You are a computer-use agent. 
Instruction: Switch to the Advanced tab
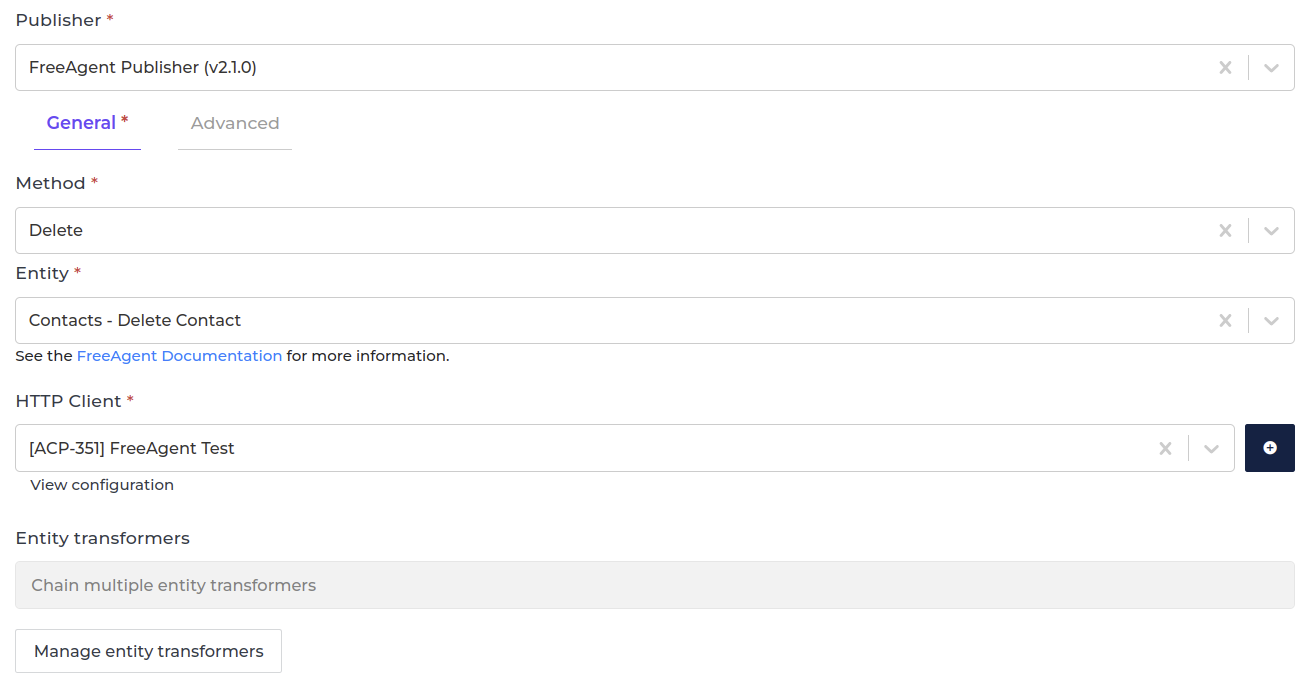[x=235, y=124]
